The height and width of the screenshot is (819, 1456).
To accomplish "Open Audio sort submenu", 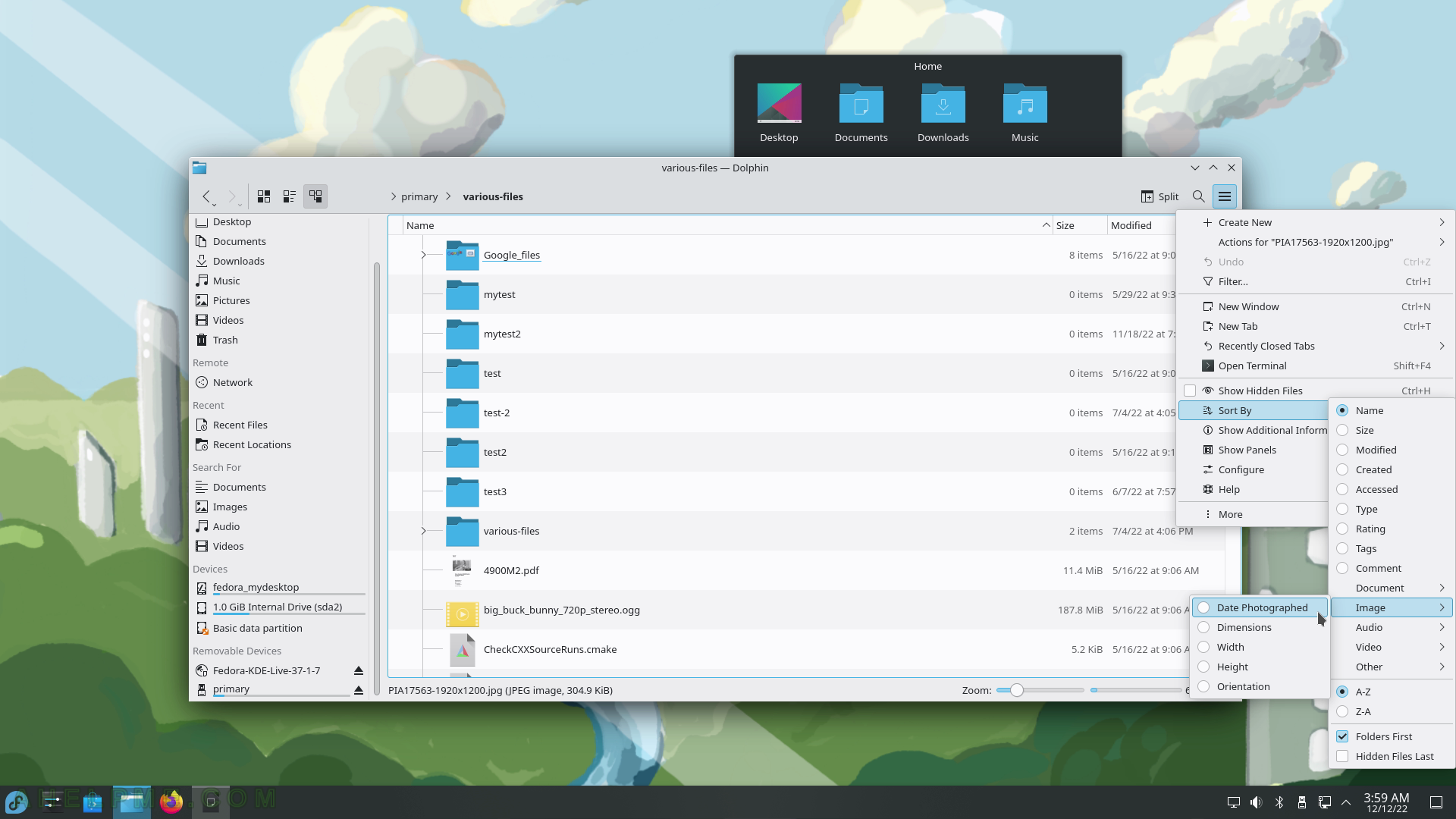I will [1392, 627].
